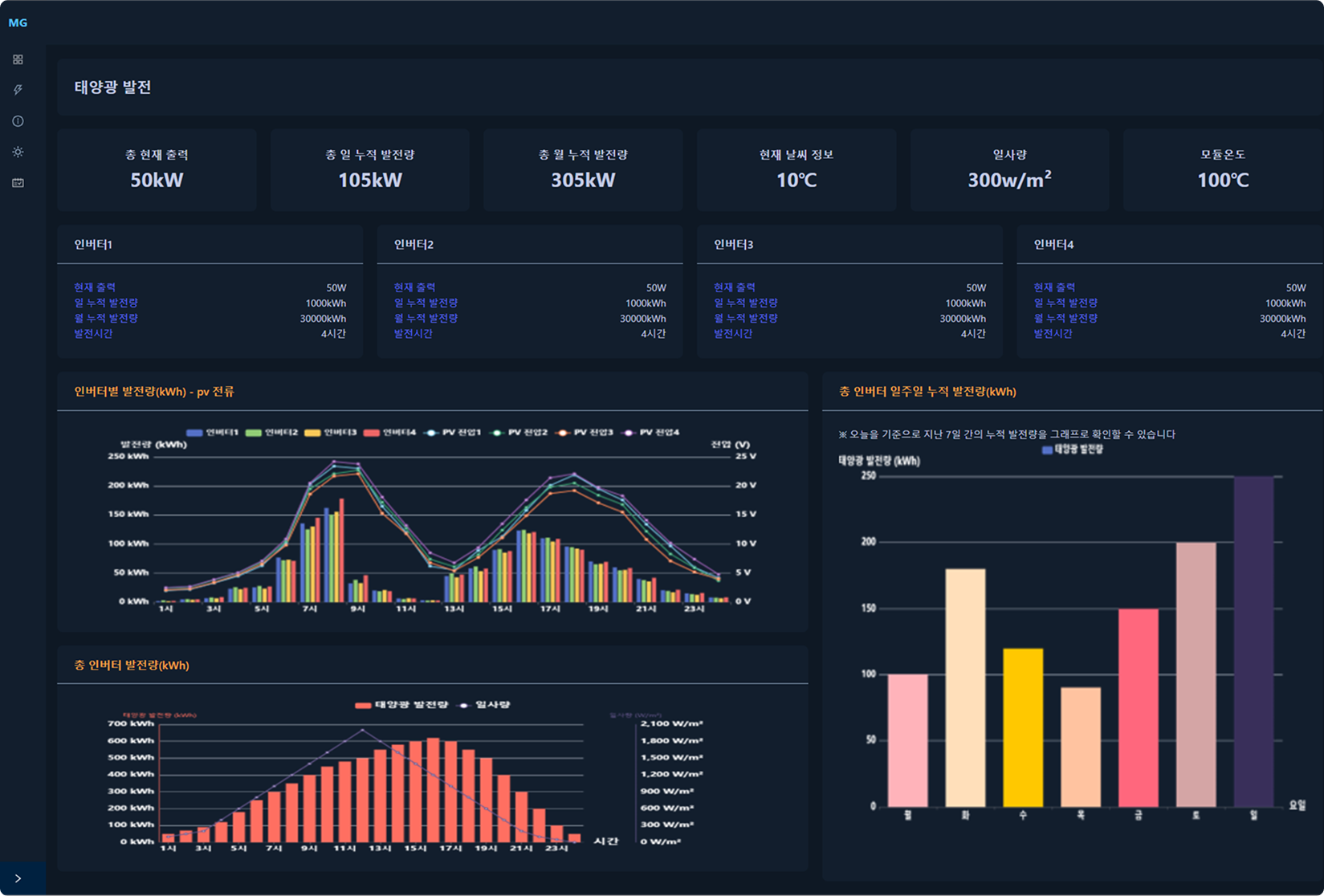Select the 총 일 누적 발전량 105kW card
Viewport: 1324px width, 896px height.
click(x=370, y=169)
